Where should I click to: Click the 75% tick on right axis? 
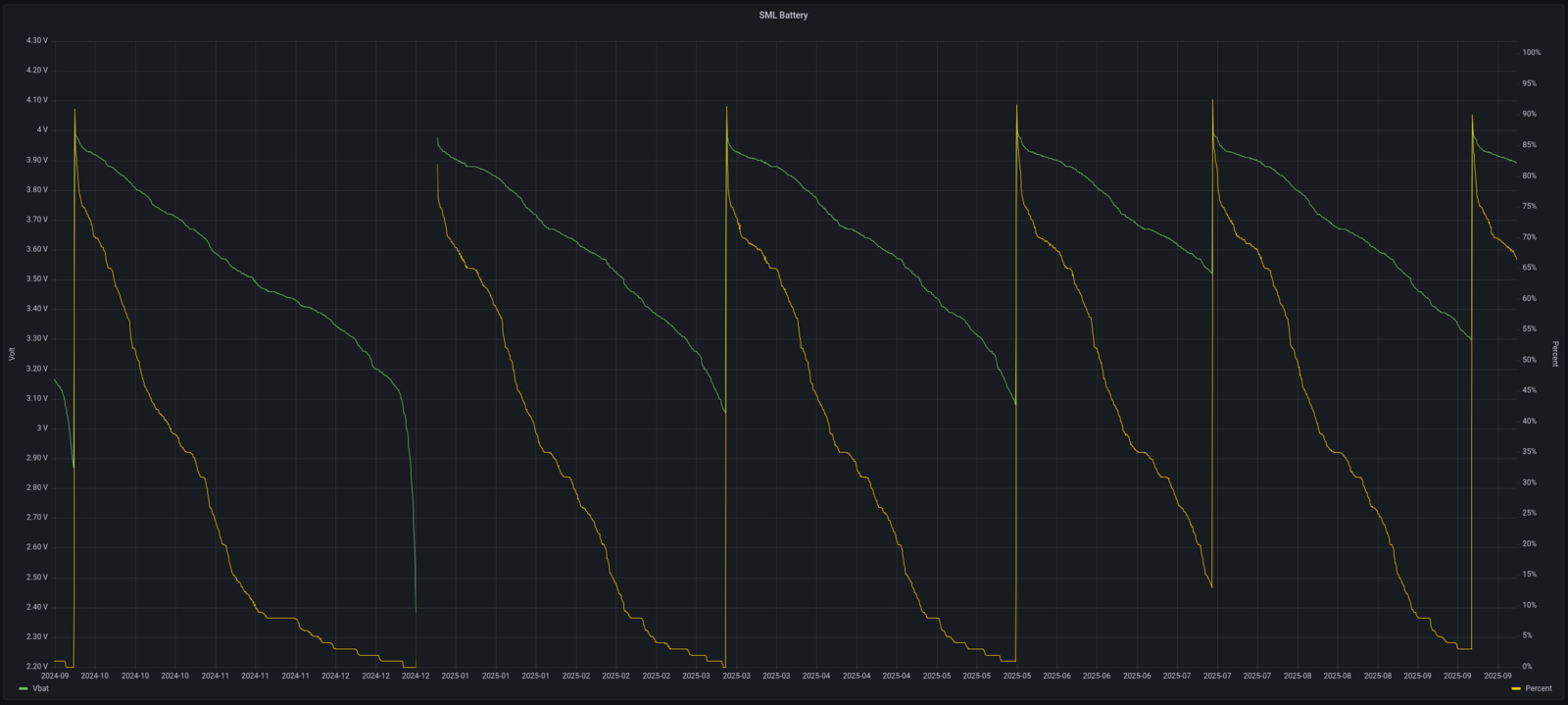click(x=1529, y=207)
